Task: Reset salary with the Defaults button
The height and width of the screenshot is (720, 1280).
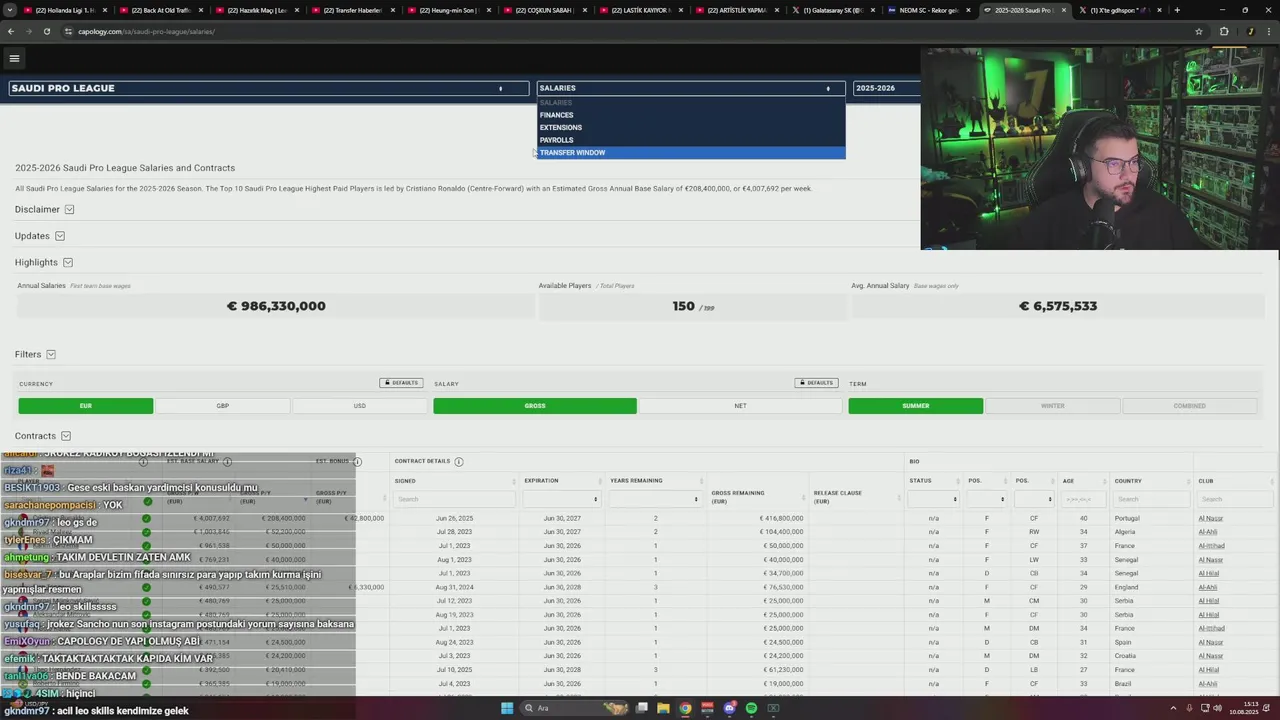Action: (x=816, y=383)
